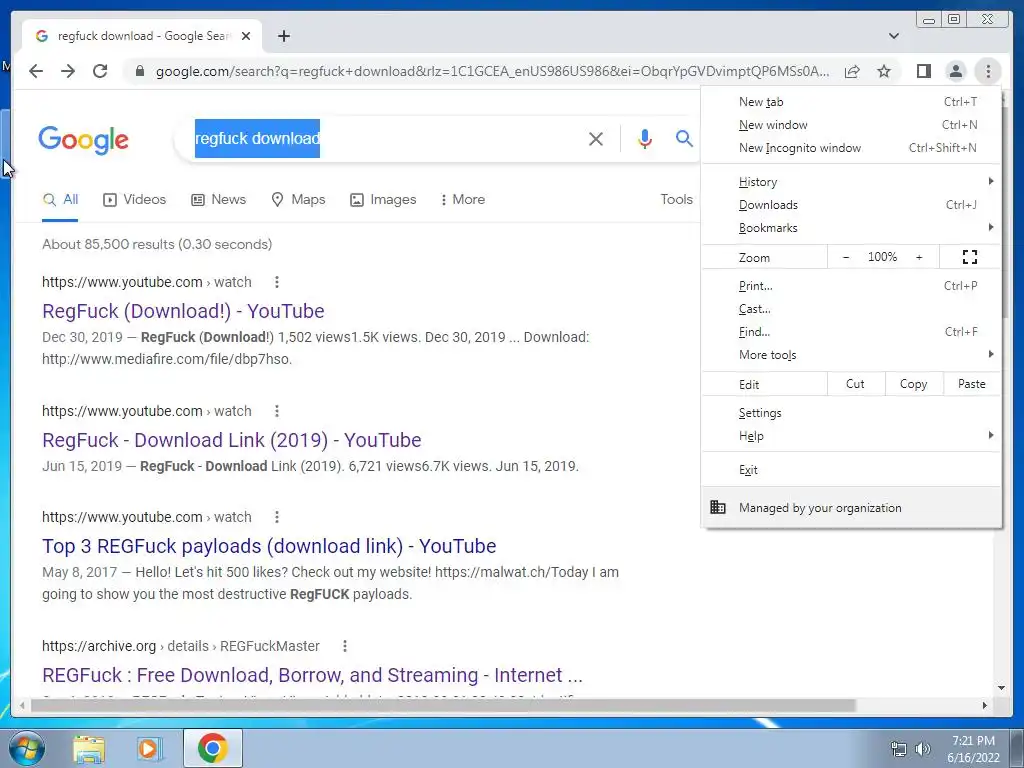Submit search with magnifier icon
The height and width of the screenshot is (768, 1024).
click(684, 138)
